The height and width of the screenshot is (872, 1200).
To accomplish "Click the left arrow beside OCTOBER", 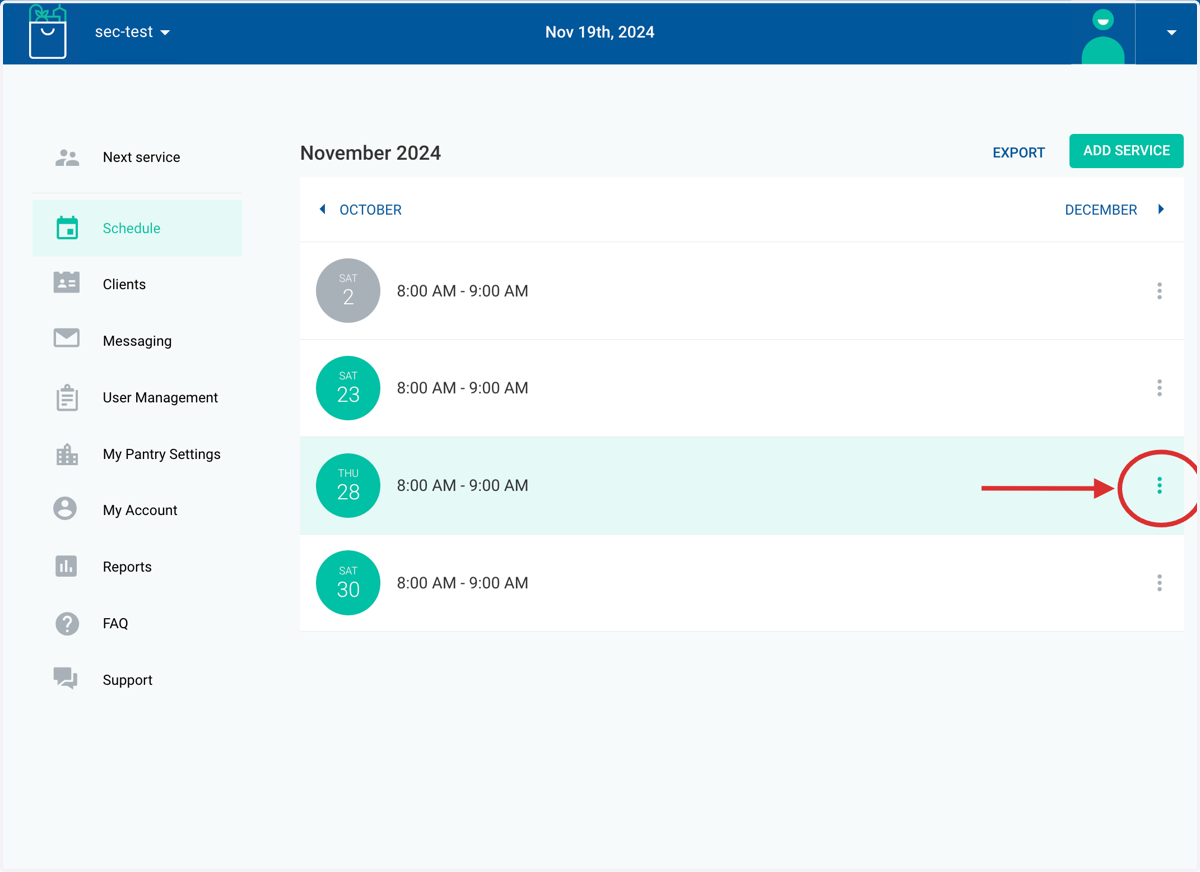I will pos(322,209).
